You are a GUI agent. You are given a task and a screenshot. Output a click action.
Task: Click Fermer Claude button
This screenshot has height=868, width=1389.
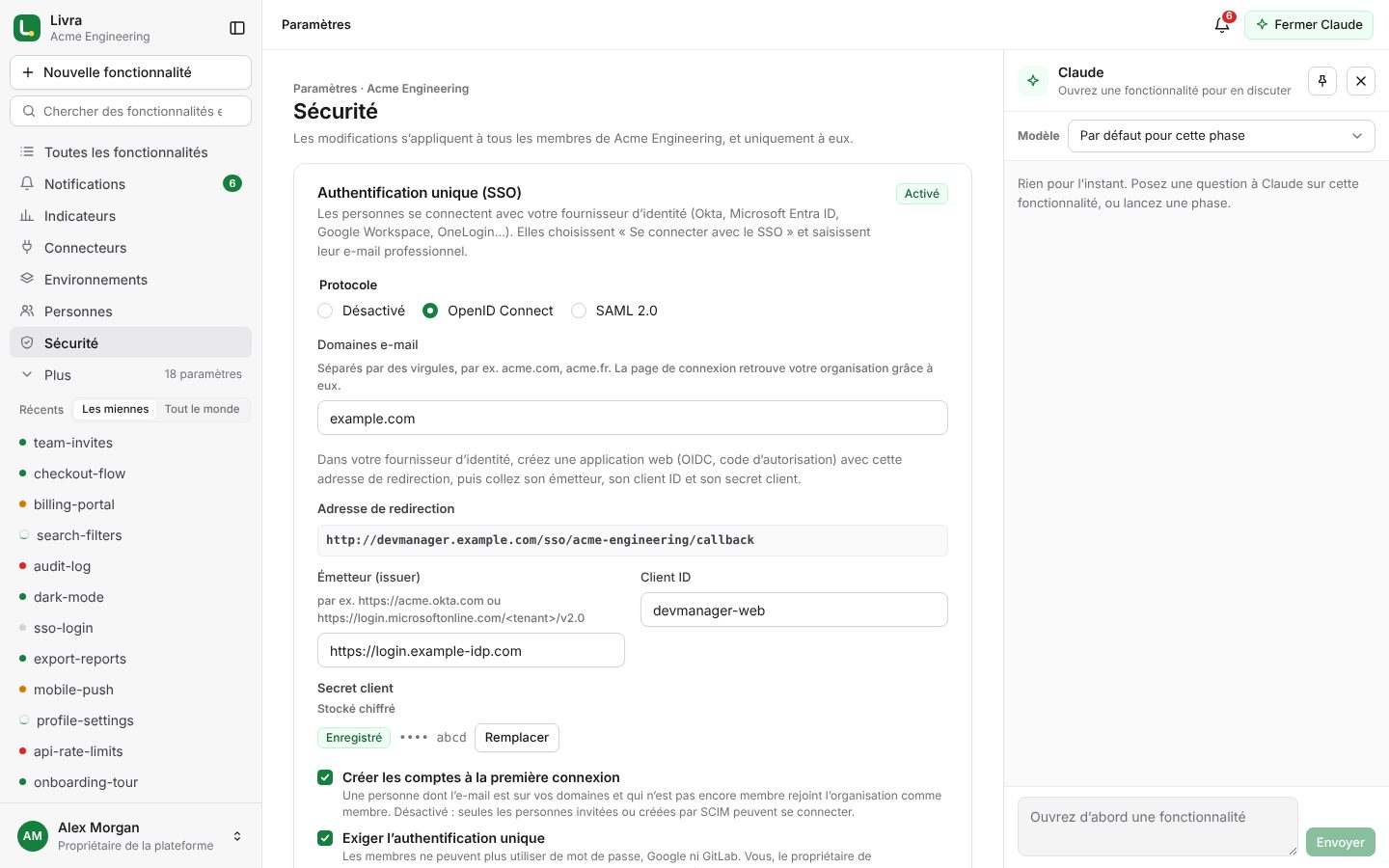point(1309,25)
